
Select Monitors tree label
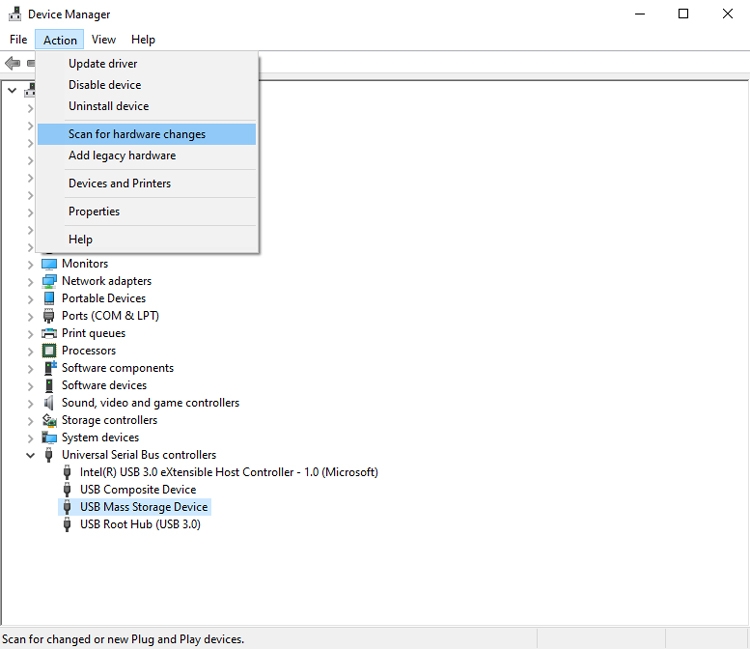(85, 264)
